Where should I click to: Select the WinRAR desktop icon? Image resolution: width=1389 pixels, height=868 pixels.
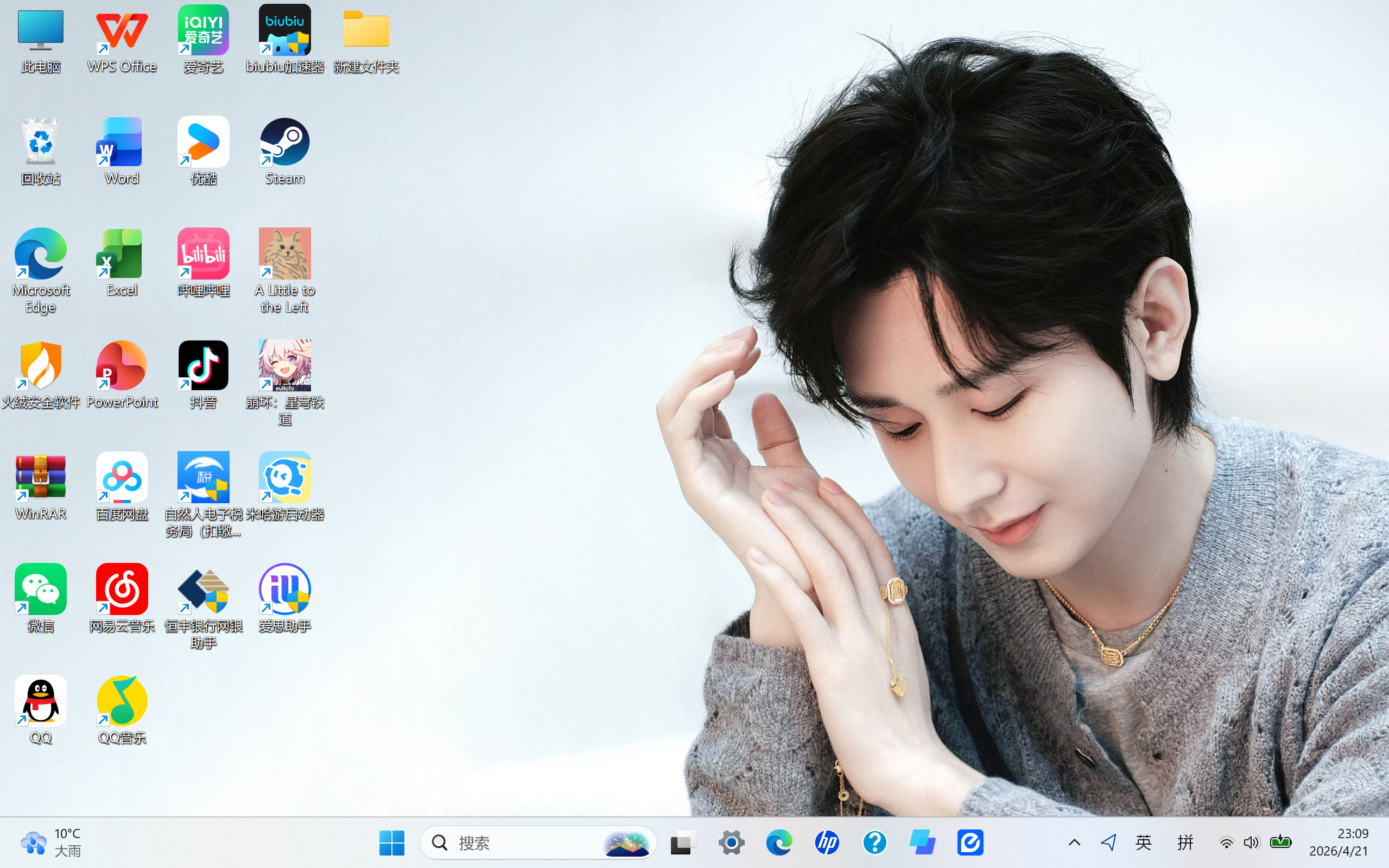pyautogui.click(x=40, y=478)
